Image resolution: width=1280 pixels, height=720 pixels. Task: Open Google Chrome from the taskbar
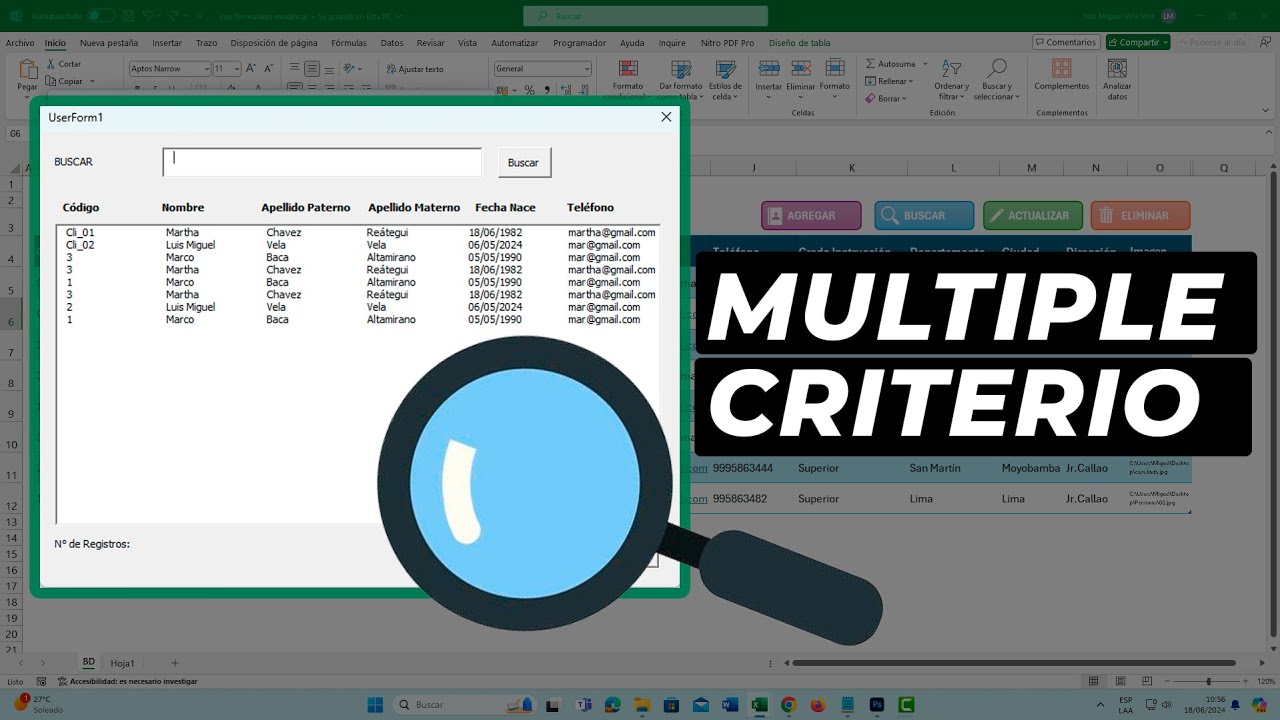tap(788, 705)
